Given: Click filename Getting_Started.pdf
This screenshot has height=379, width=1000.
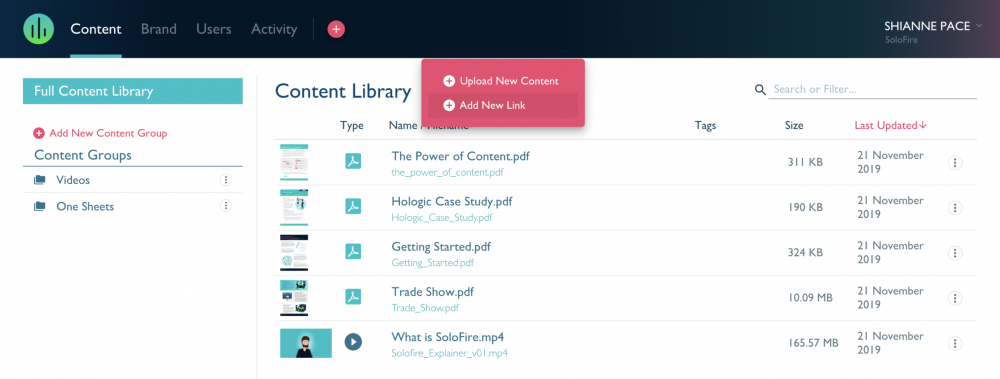Looking at the screenshot, I should (432, 263).
